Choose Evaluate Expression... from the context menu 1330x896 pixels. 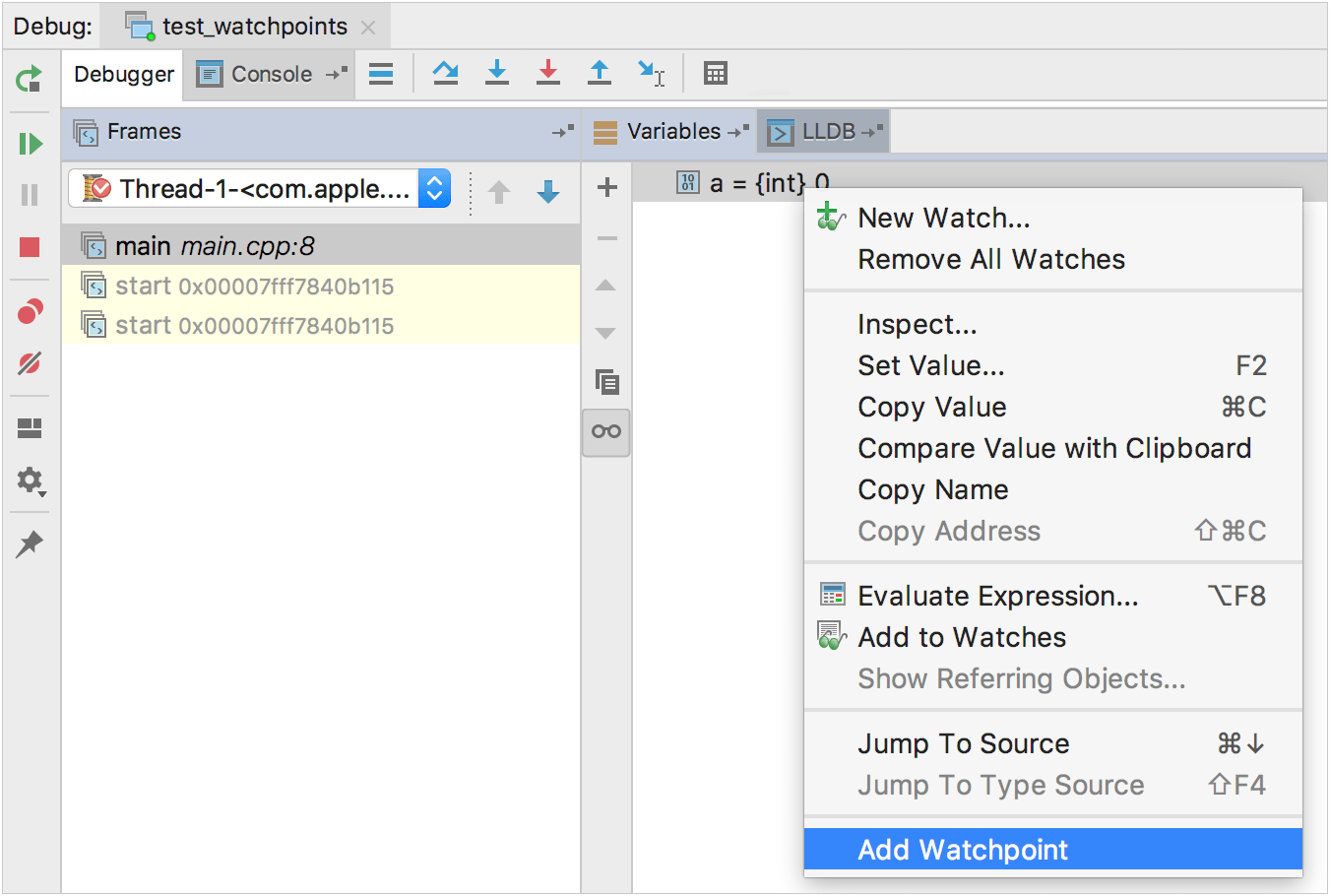(x=1053, y=596)
